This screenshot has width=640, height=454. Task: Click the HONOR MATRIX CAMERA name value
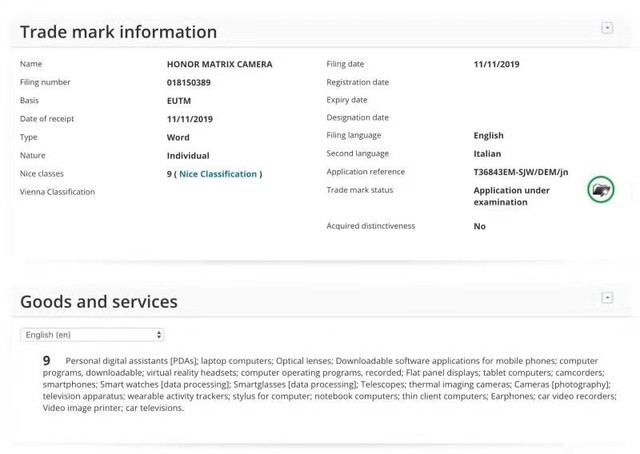(x=219, y=64)
